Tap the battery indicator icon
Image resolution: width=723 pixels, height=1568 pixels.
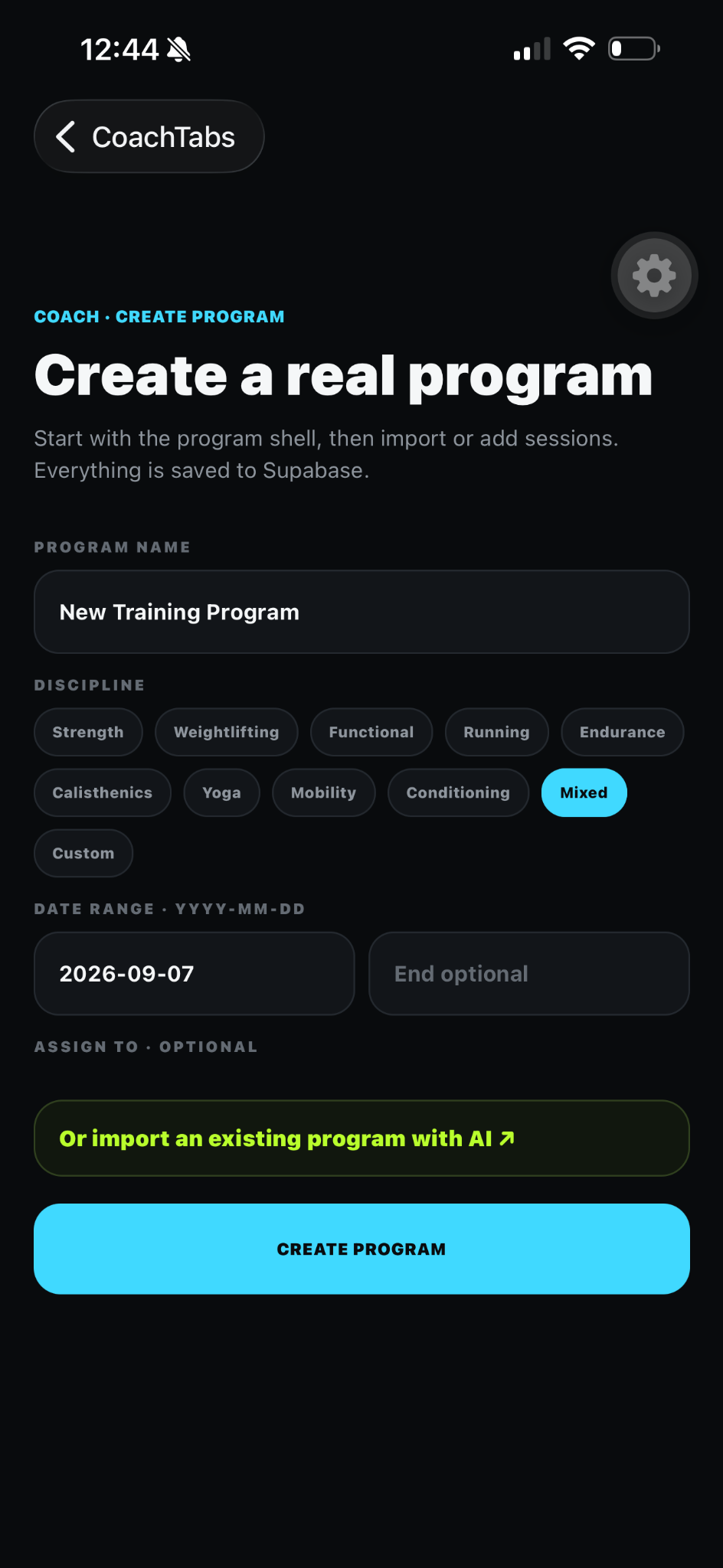(x=634, y=49)
